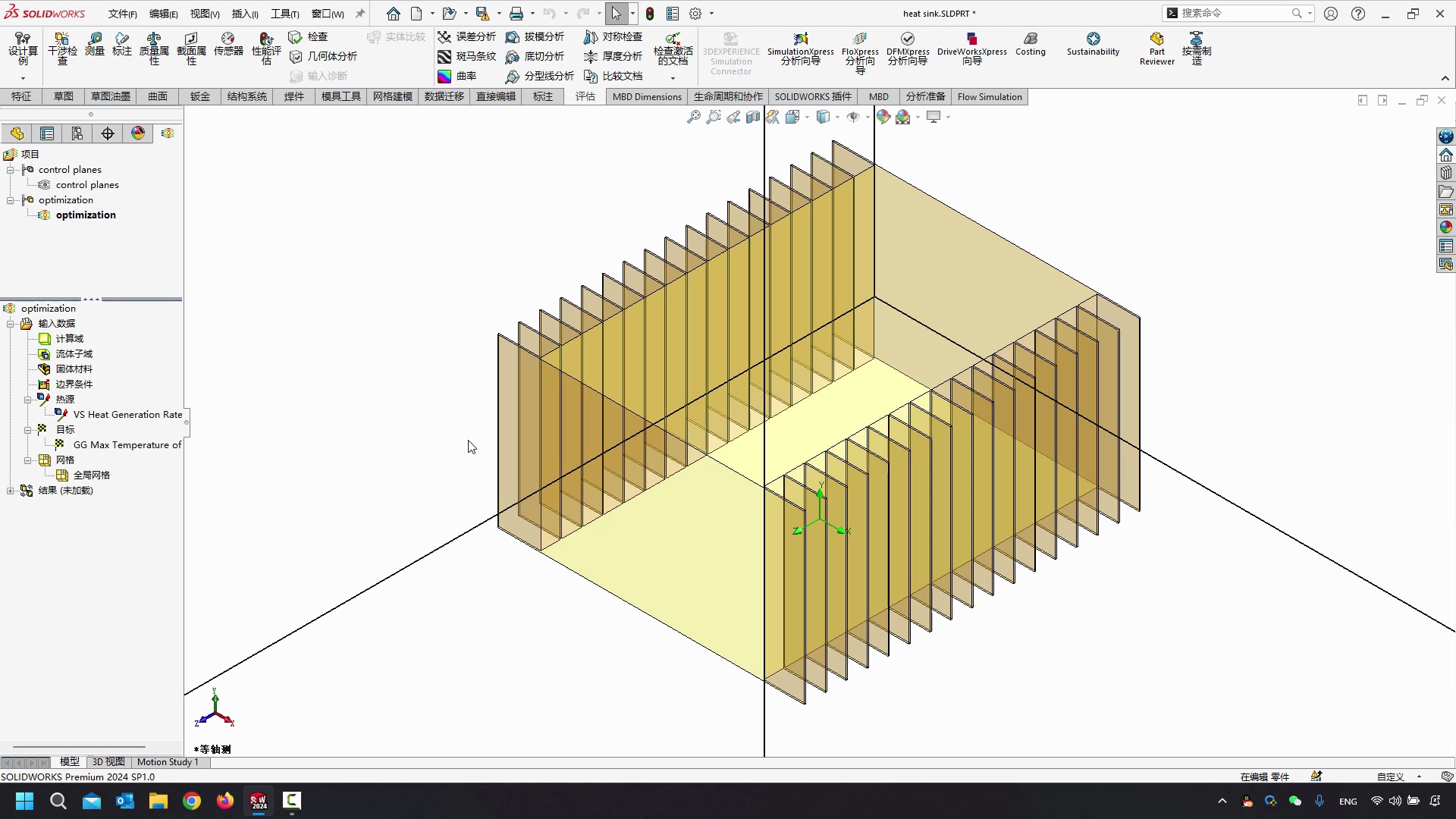
Task: Open Firefox from the taskbar
Action: (x=224, y=801)
